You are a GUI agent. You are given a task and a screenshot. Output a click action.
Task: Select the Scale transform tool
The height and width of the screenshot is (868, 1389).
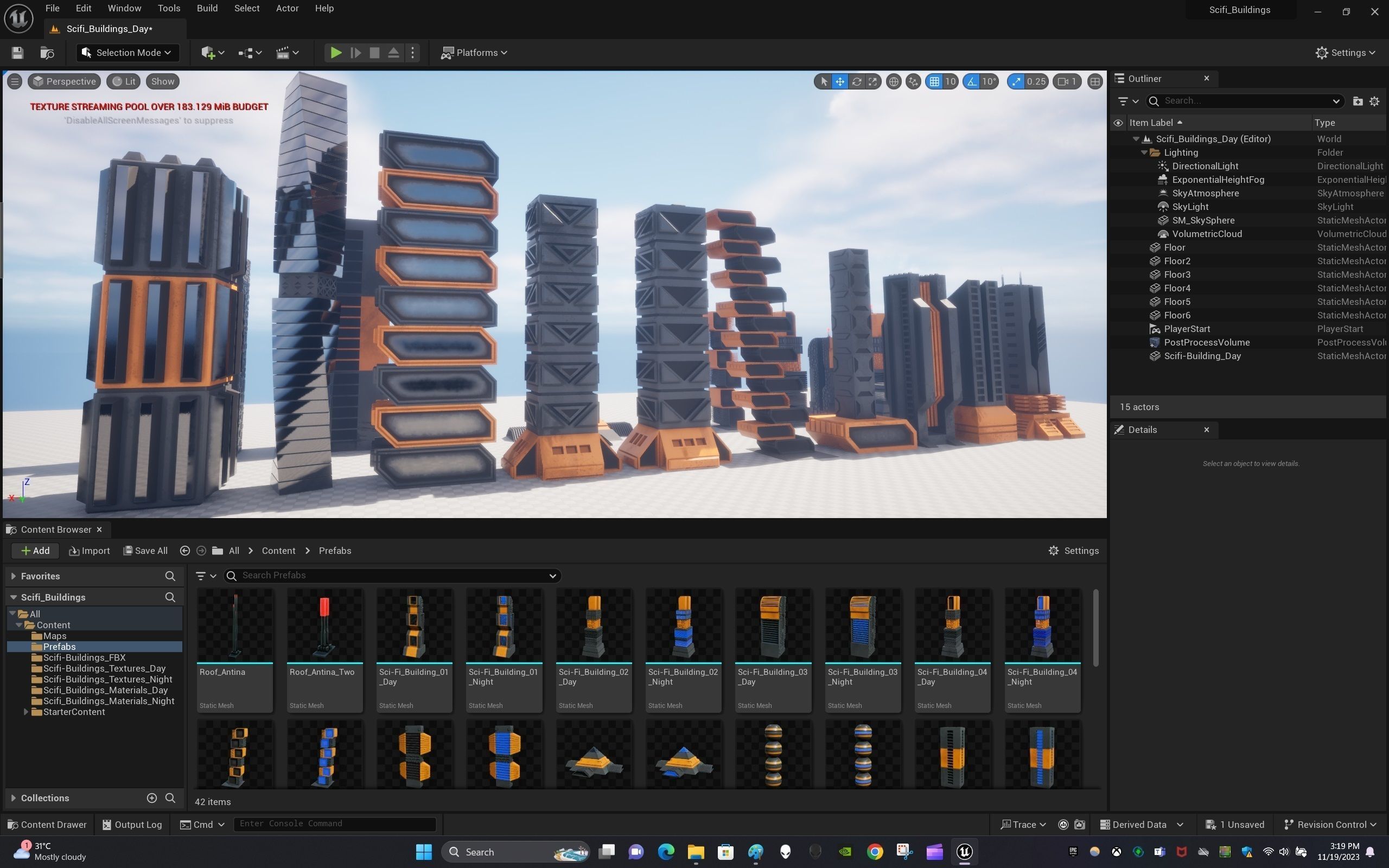(x=872, y=81)
